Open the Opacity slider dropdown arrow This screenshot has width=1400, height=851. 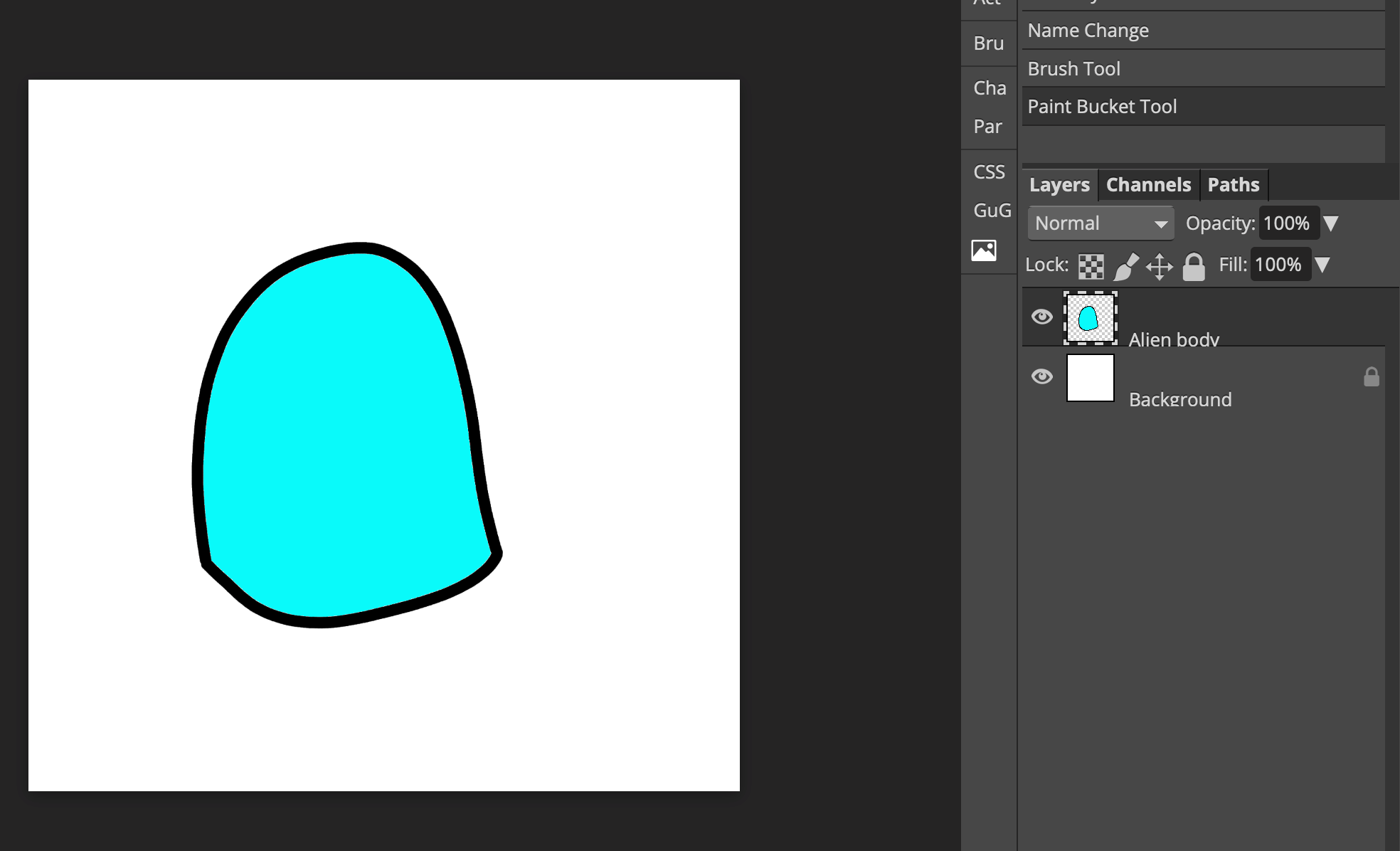coord(1331,223)
